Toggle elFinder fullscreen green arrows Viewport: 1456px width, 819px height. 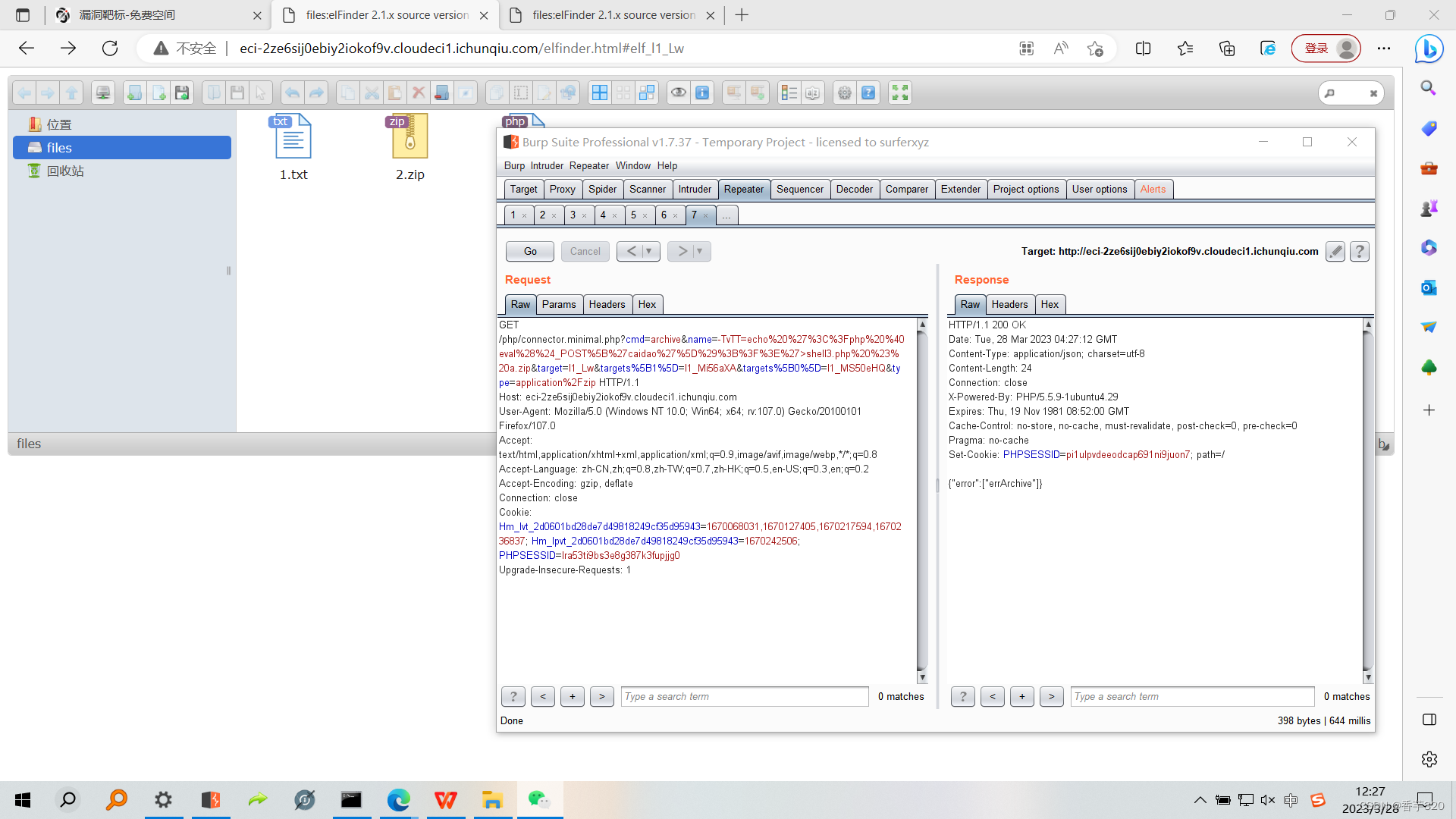(x=900, y=93)
